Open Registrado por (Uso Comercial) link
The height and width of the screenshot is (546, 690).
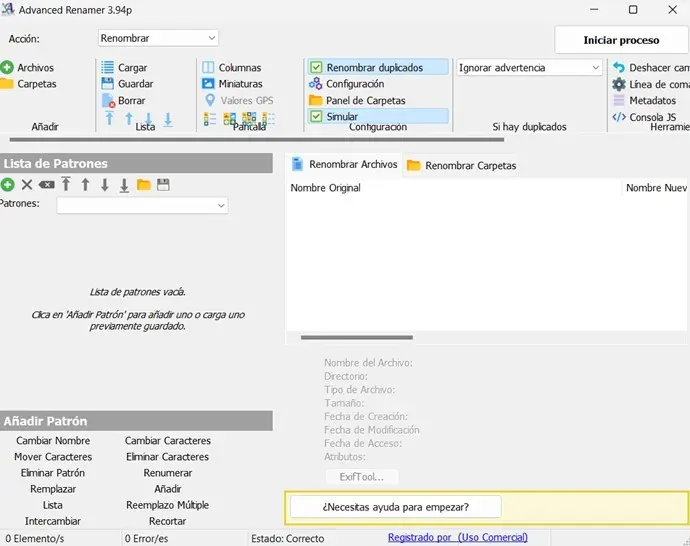(458, 537)
